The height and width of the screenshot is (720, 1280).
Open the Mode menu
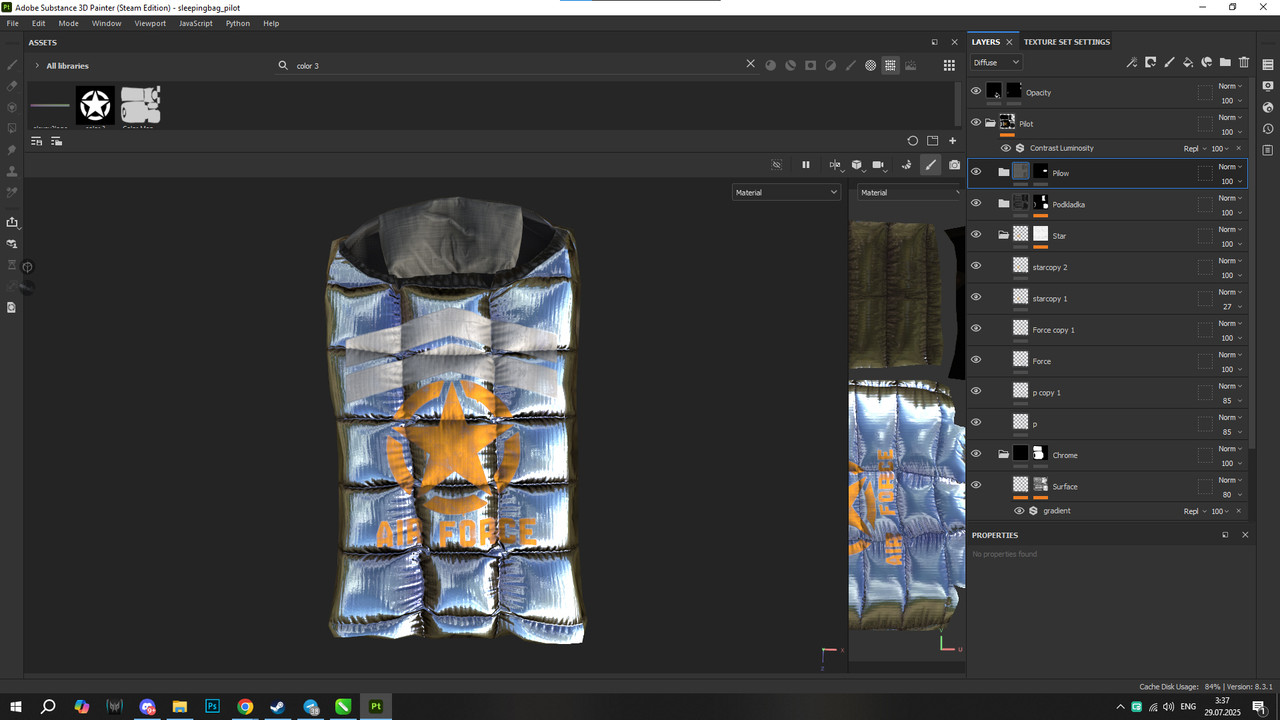68,23
